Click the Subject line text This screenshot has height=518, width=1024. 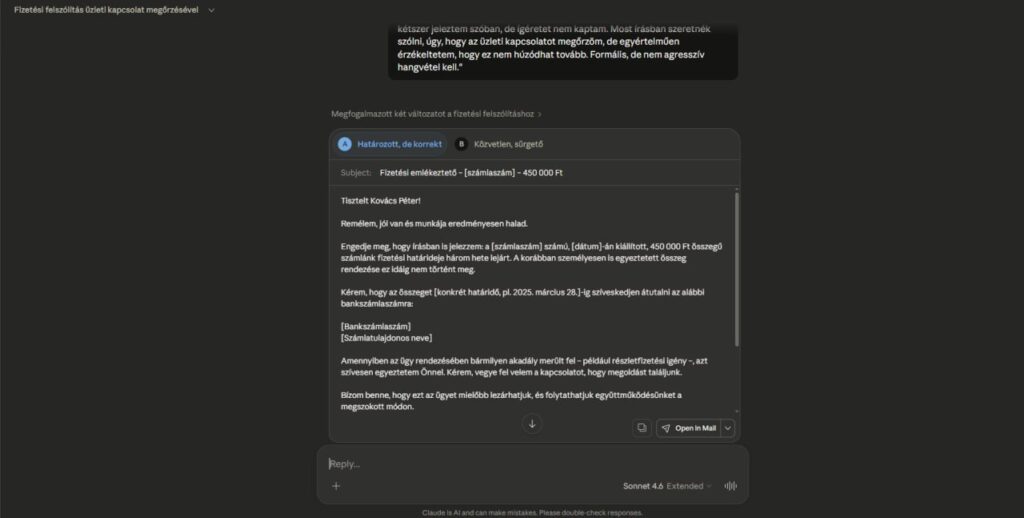[x=471, y=173]
